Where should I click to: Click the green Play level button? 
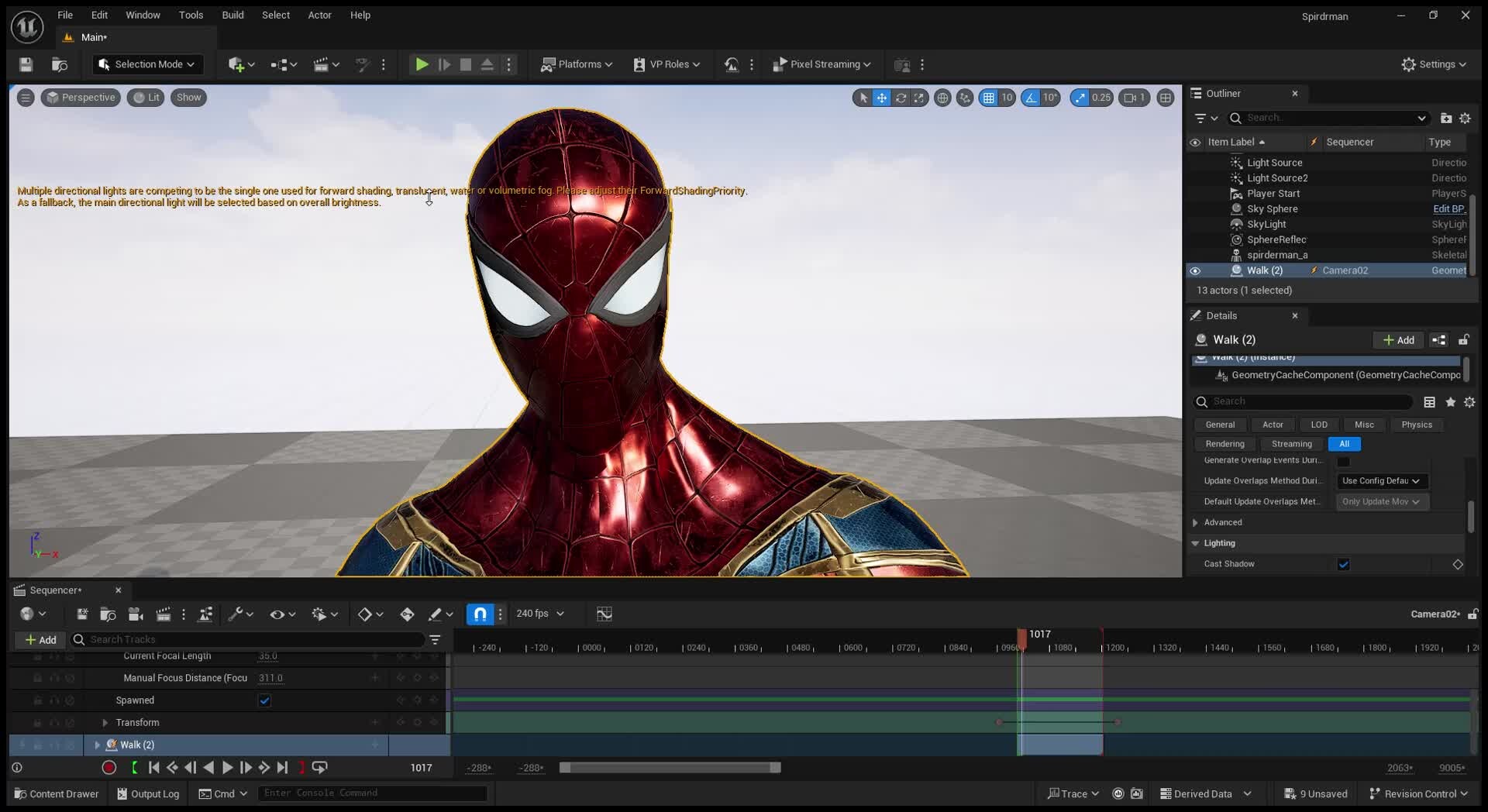pos(422,64)
